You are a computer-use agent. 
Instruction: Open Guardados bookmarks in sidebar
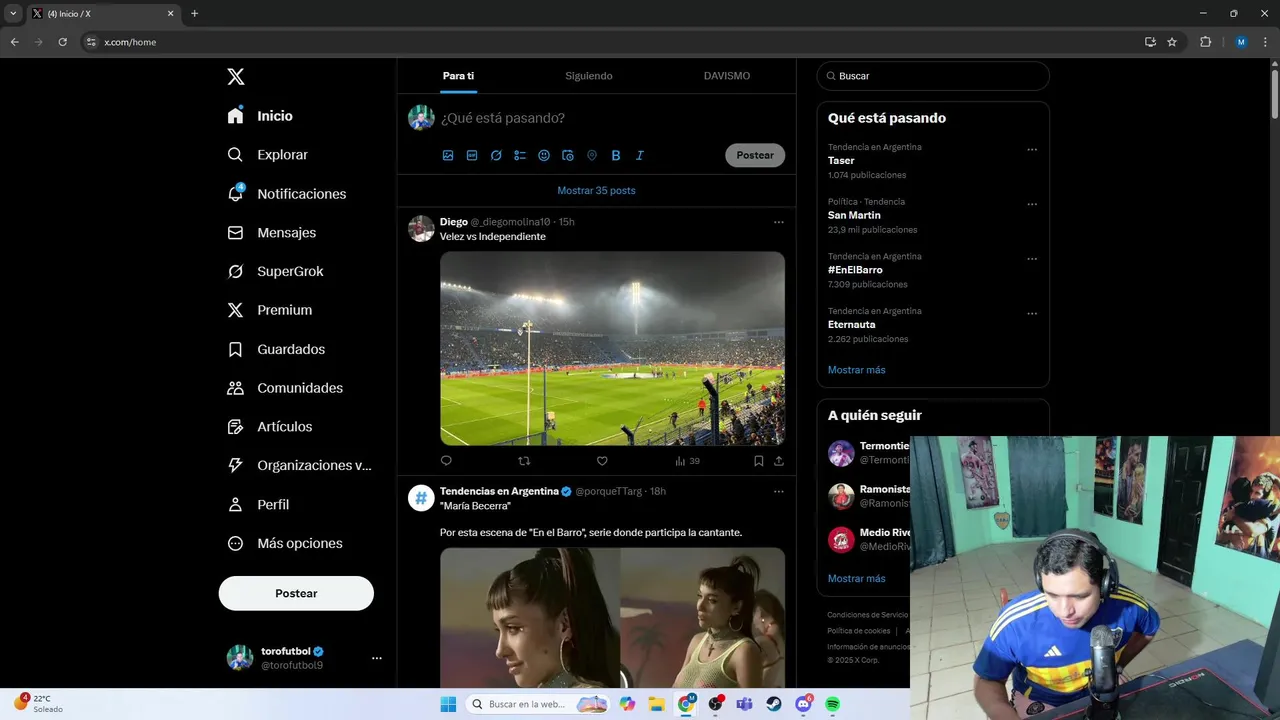click(276, 349)
